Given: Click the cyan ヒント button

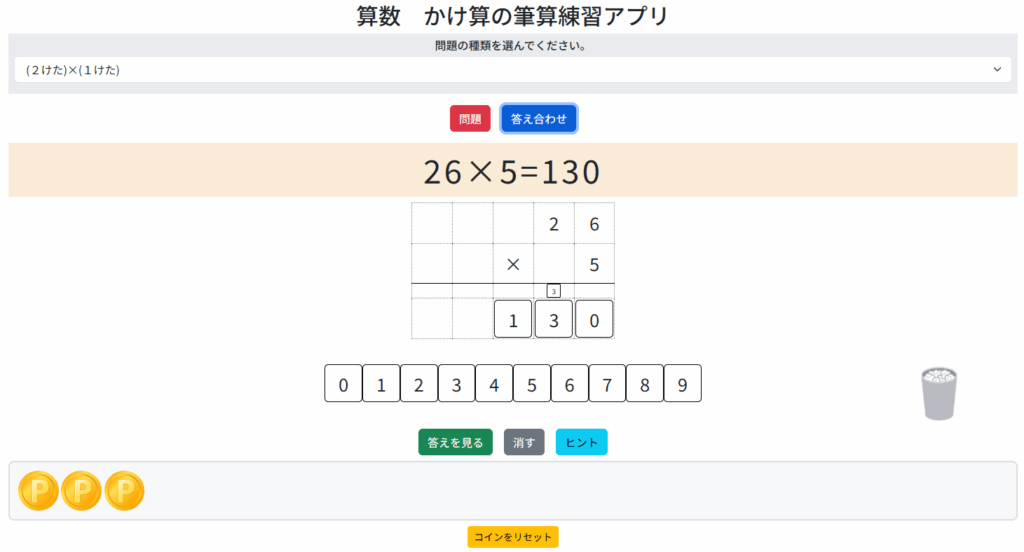Looking at the screenshot, I should pos(581,442).
